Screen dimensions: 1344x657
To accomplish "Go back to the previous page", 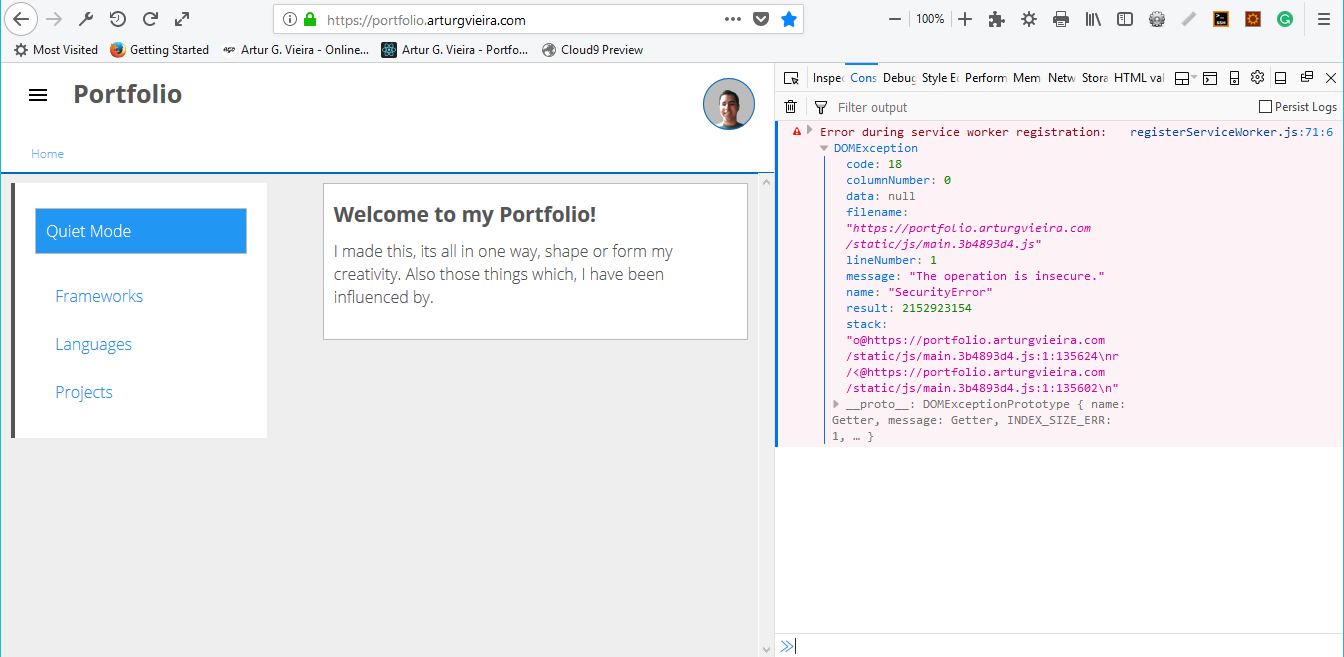I will tap(22, 19).
